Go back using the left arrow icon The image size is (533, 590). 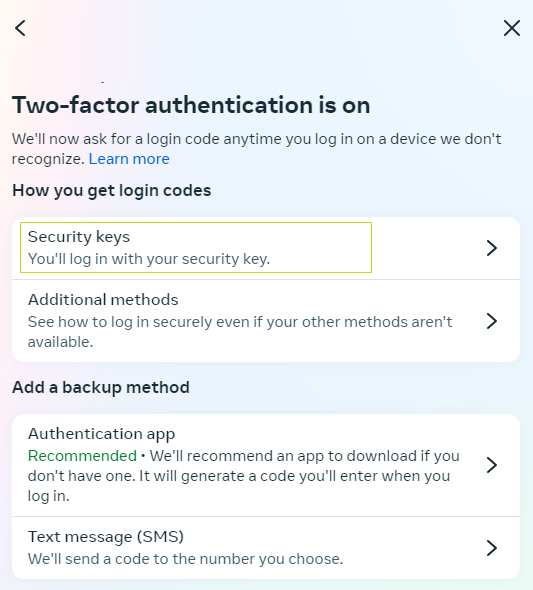click(20, 28)
